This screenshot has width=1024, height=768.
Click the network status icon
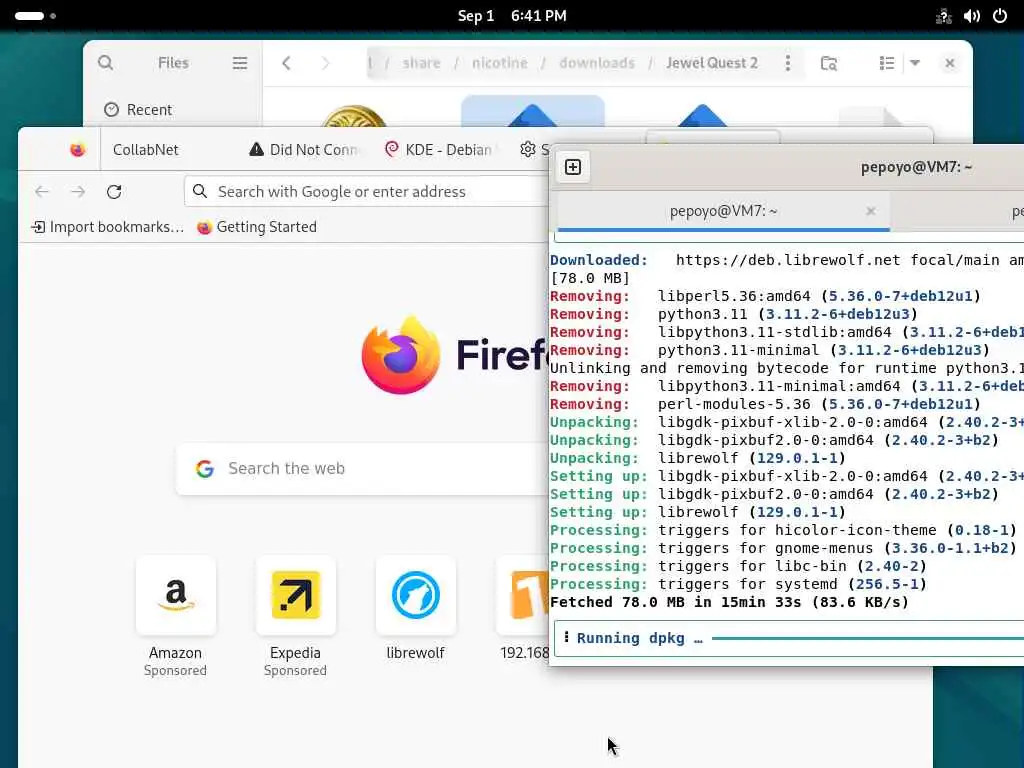click(943, 16)
